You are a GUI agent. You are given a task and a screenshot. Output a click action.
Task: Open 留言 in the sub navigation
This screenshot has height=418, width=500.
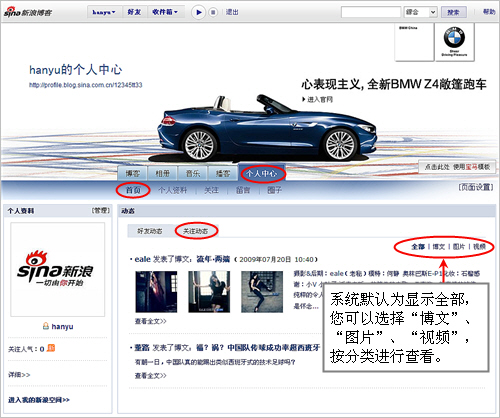pos(243,190)
